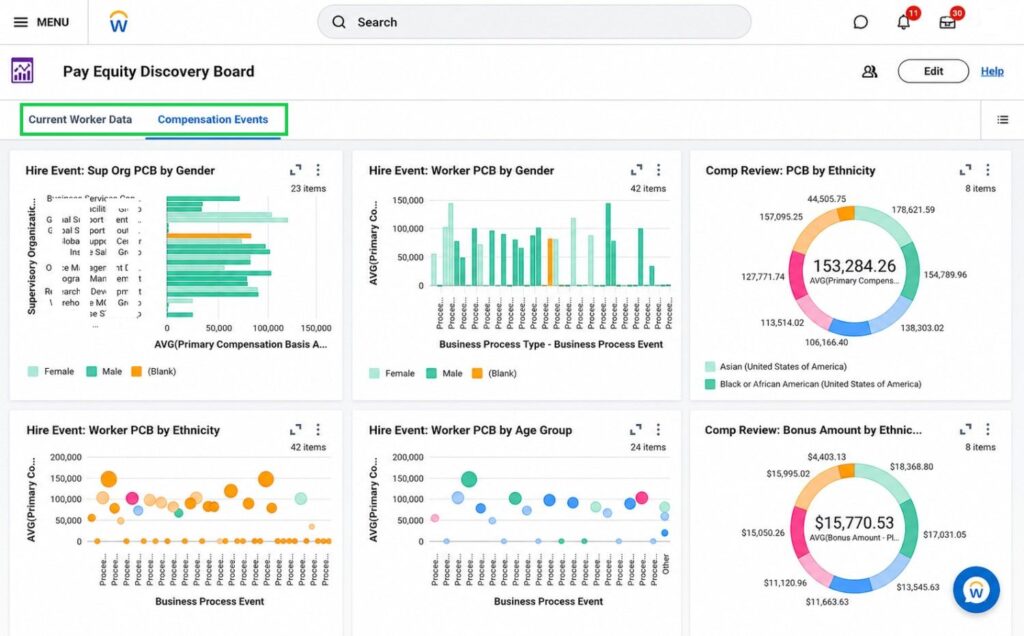Screen dimensions: 1024x636
Task: Click the 23 items count label
Action: click(x=308, y=188)
